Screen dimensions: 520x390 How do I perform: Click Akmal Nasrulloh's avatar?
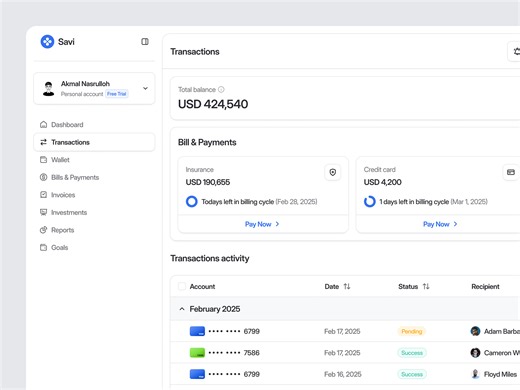pos(49,89)
